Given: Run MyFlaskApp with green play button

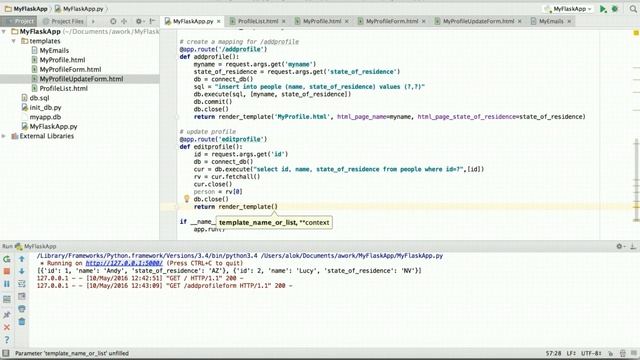Looking at the screenshot, I should [602, 9].
